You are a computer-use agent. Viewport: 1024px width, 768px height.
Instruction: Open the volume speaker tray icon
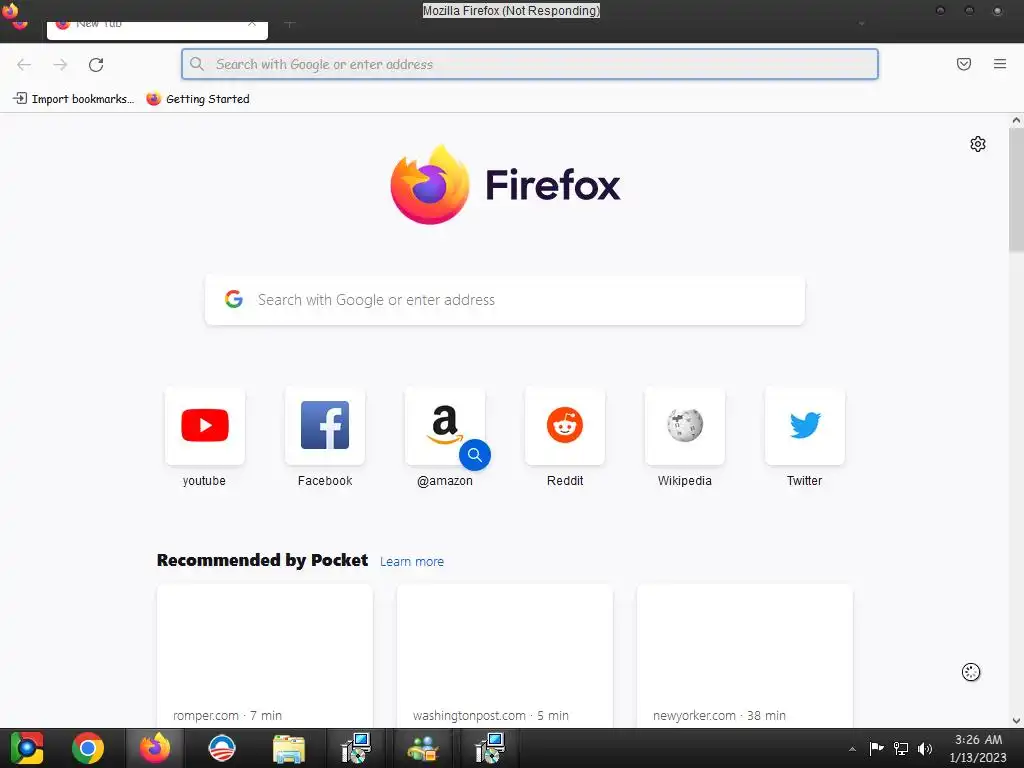pyautogui.click(x=925, y=748)
